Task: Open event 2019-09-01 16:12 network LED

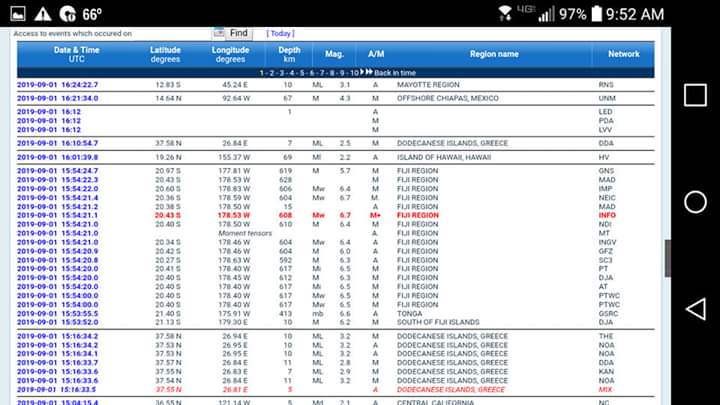Action: (49, 112)
